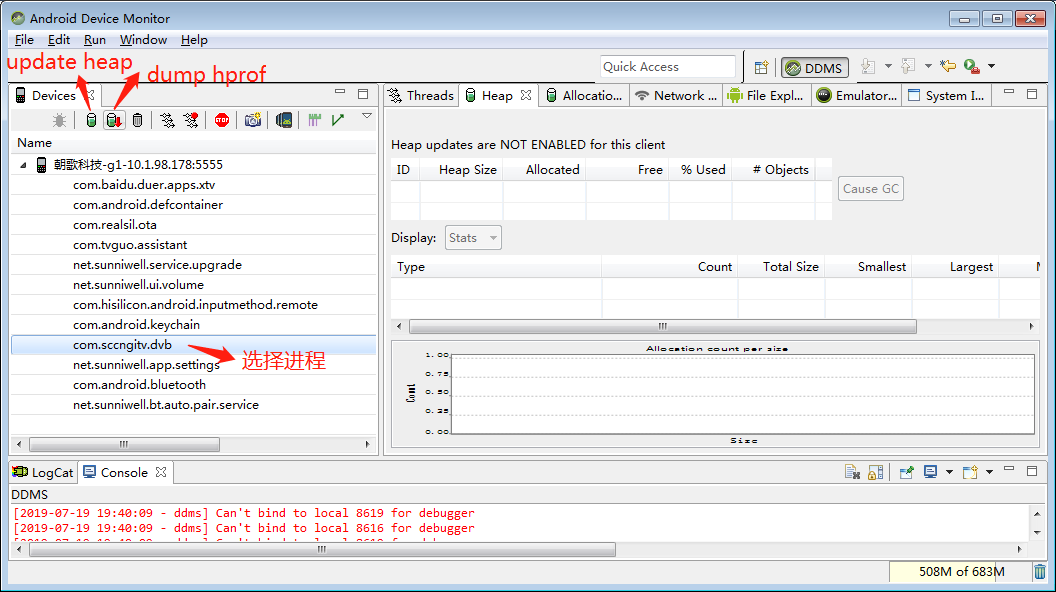Click the Cause GC trash can icon in Devices toolbar
This screenshot has width=1056, height=592.
click(x=137, y=121)
